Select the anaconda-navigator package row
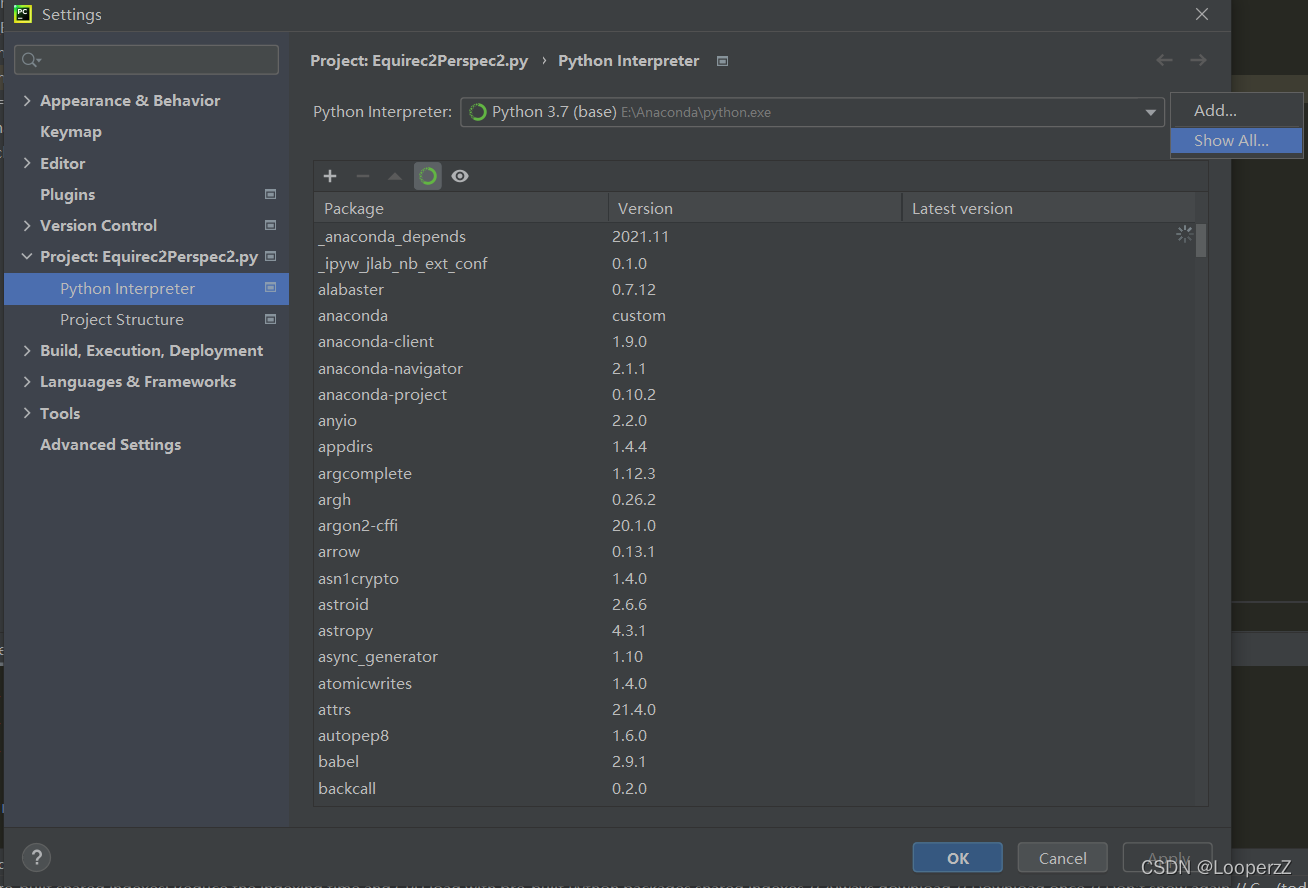1308x888 pixels. click(755, 368)
